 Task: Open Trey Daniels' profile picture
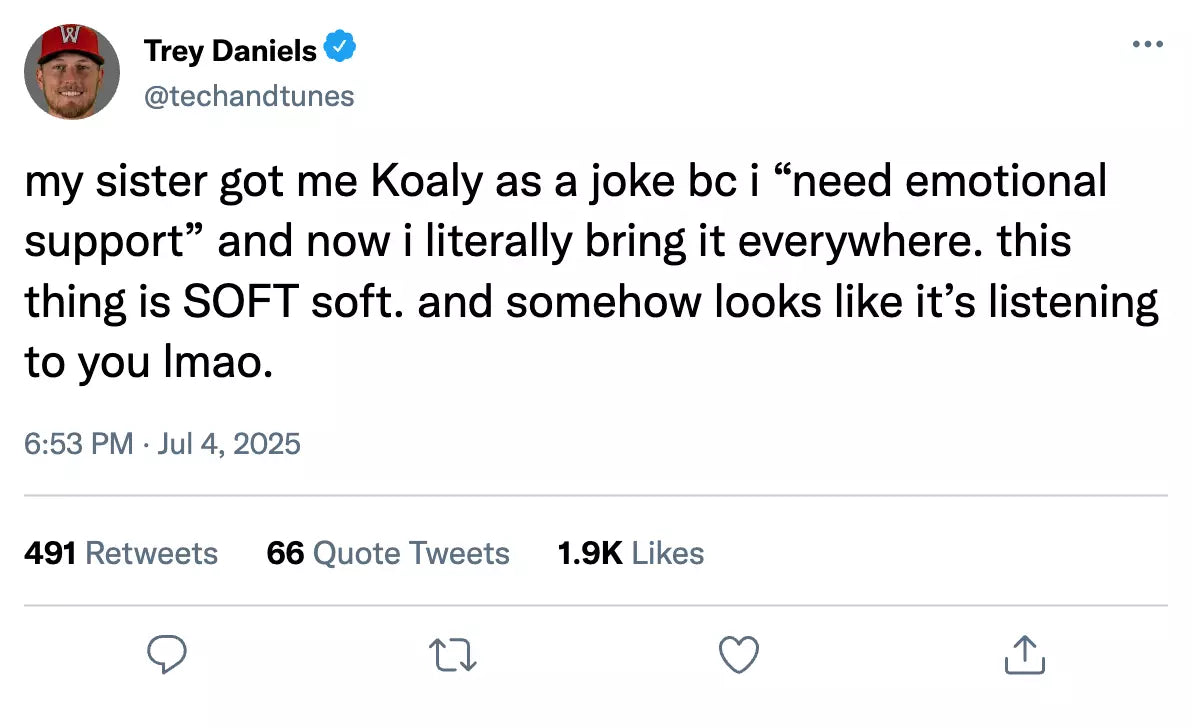coord(72,72)
